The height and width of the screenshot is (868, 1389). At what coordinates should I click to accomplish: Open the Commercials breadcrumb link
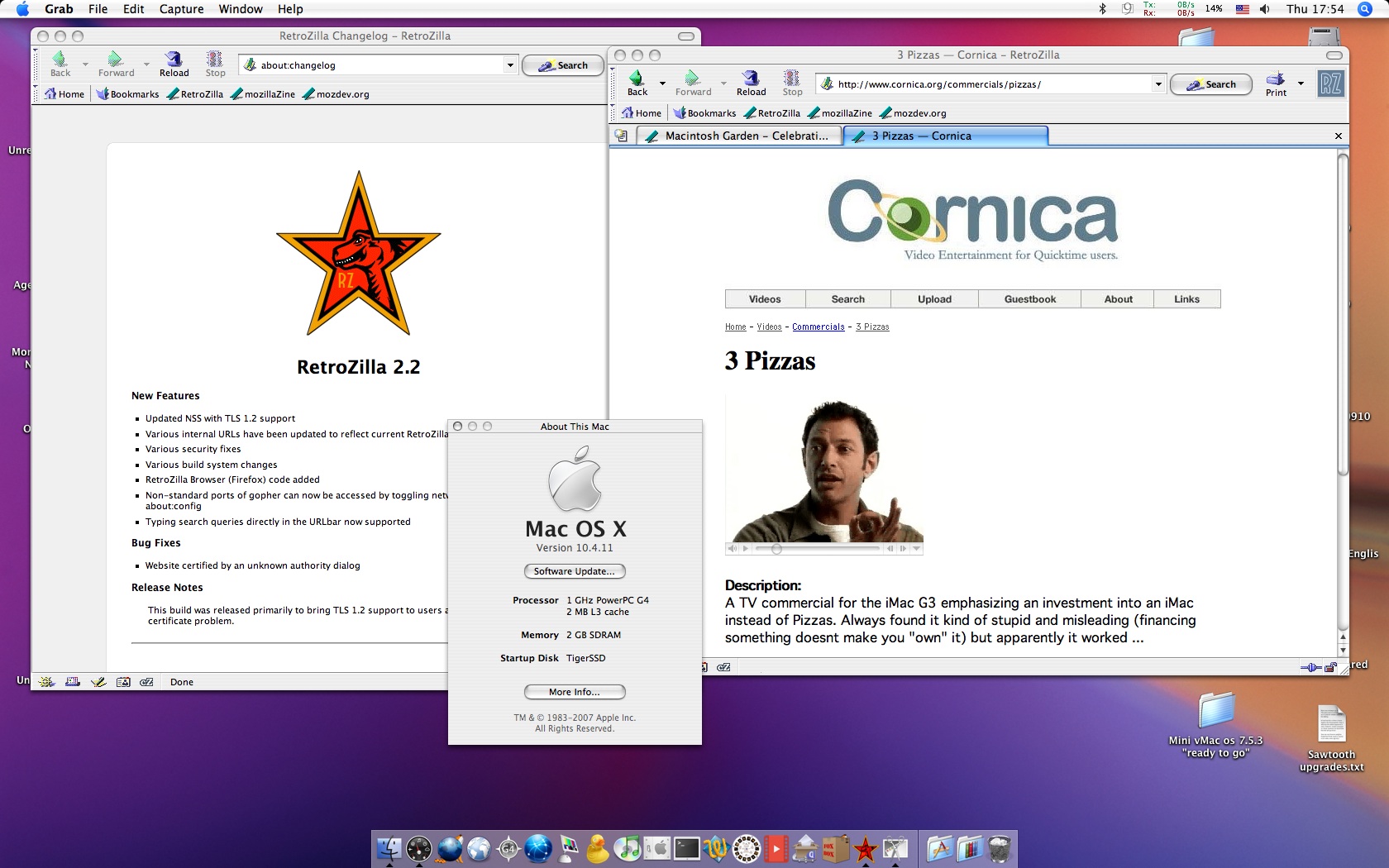pos(819,327)
